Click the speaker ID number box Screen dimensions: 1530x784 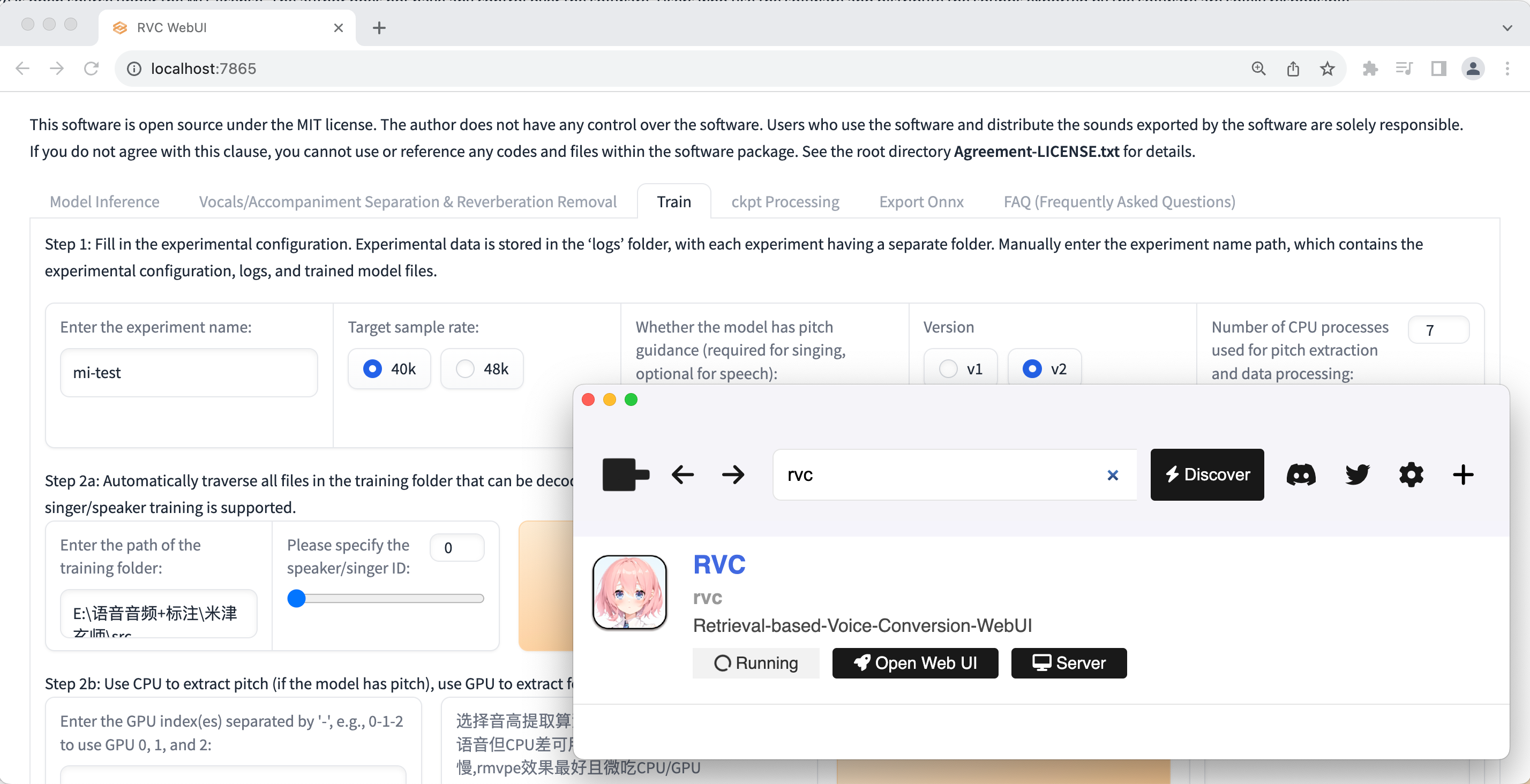tap(457, 548)
